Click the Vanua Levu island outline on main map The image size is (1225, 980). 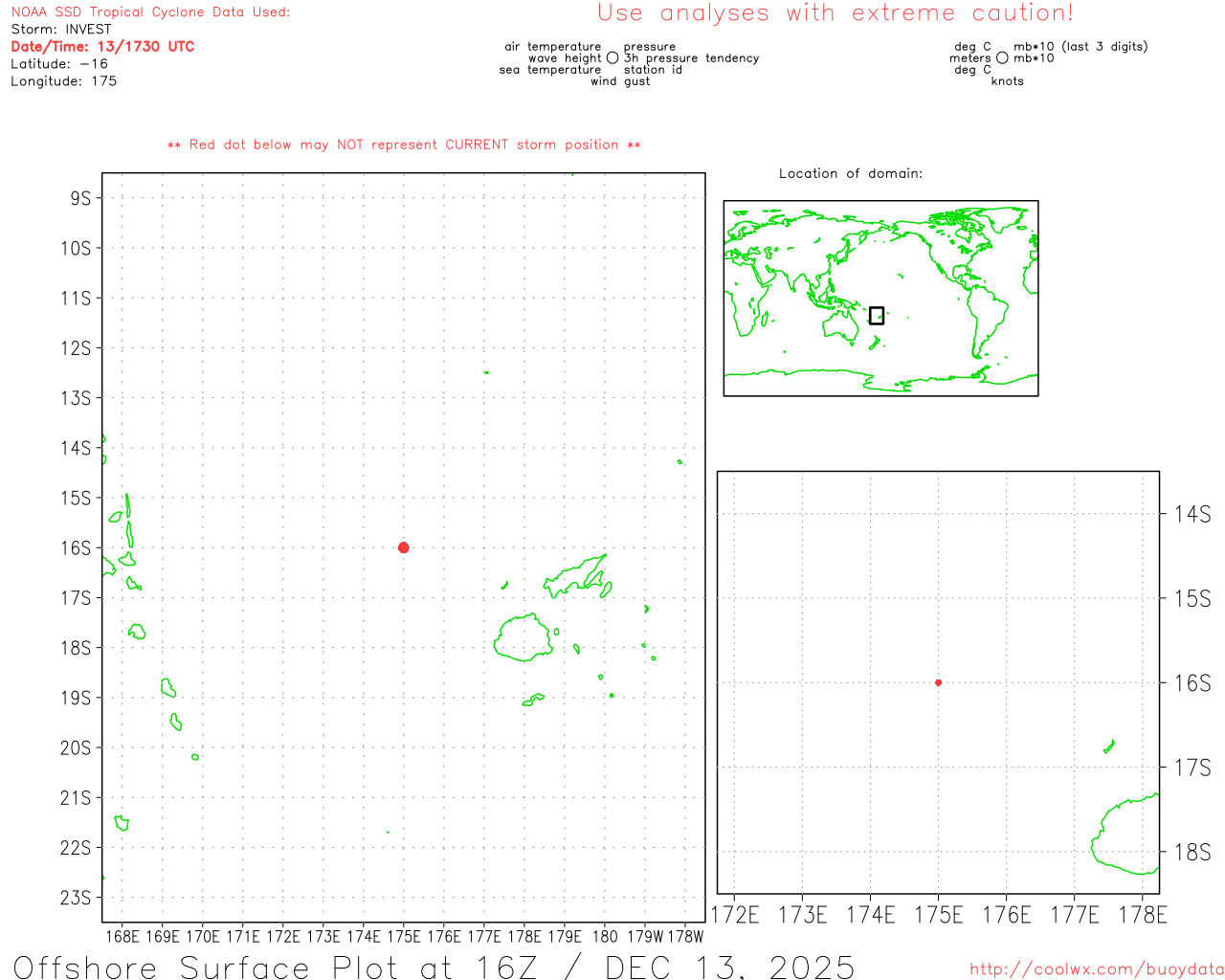[576, 575]
